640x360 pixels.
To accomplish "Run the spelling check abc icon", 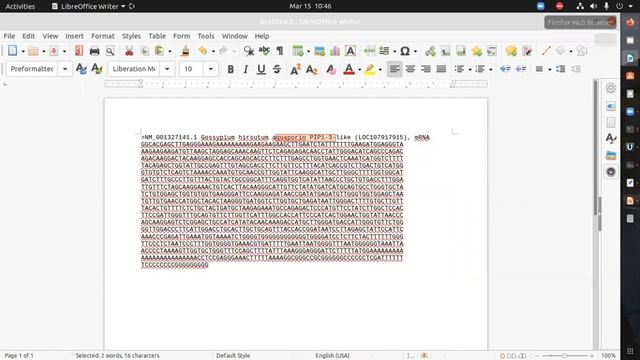I will pyautogui.click(x=264, y=51).
